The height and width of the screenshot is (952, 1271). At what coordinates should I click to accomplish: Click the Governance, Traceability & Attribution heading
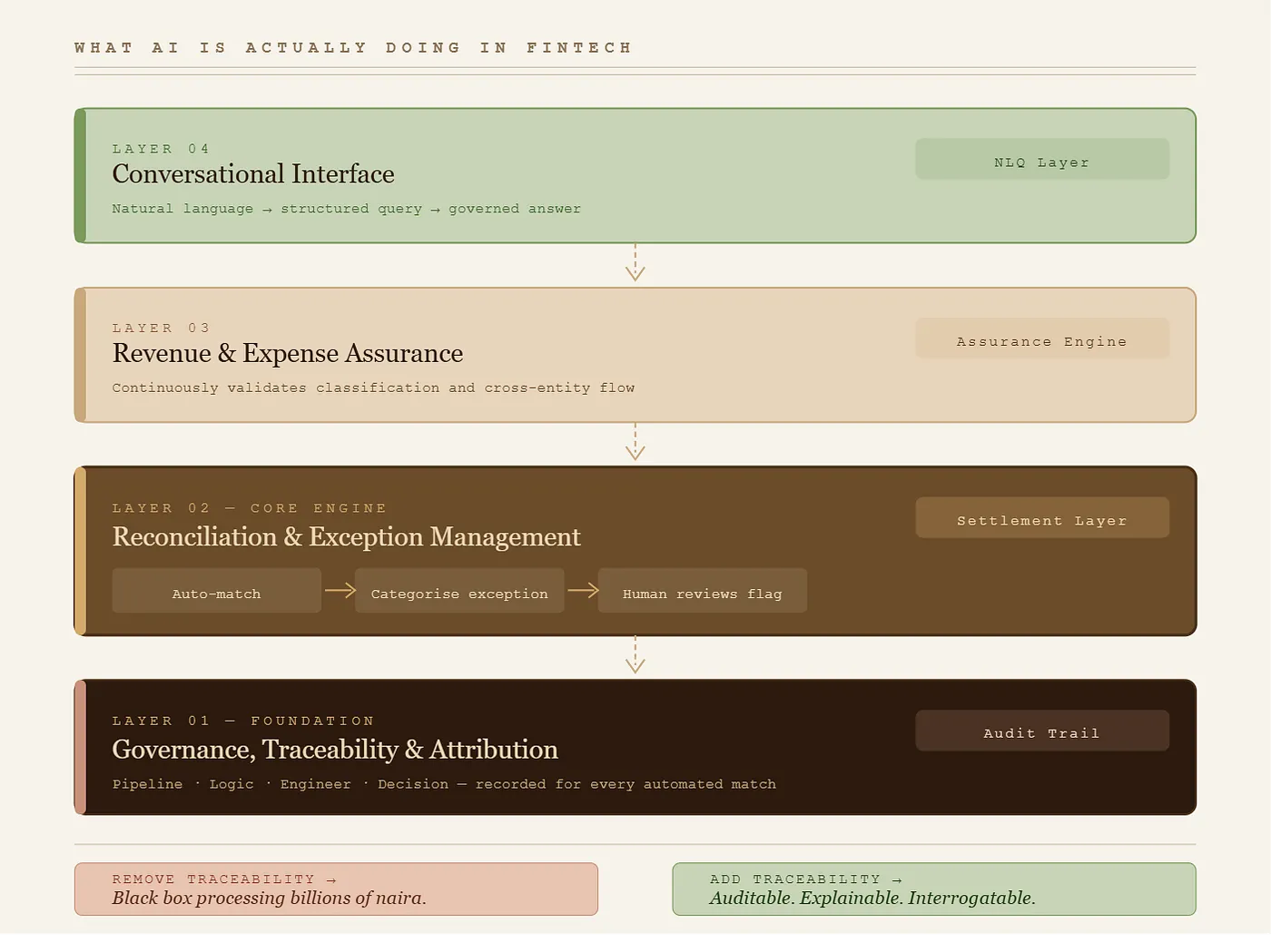tap(335, 750)
